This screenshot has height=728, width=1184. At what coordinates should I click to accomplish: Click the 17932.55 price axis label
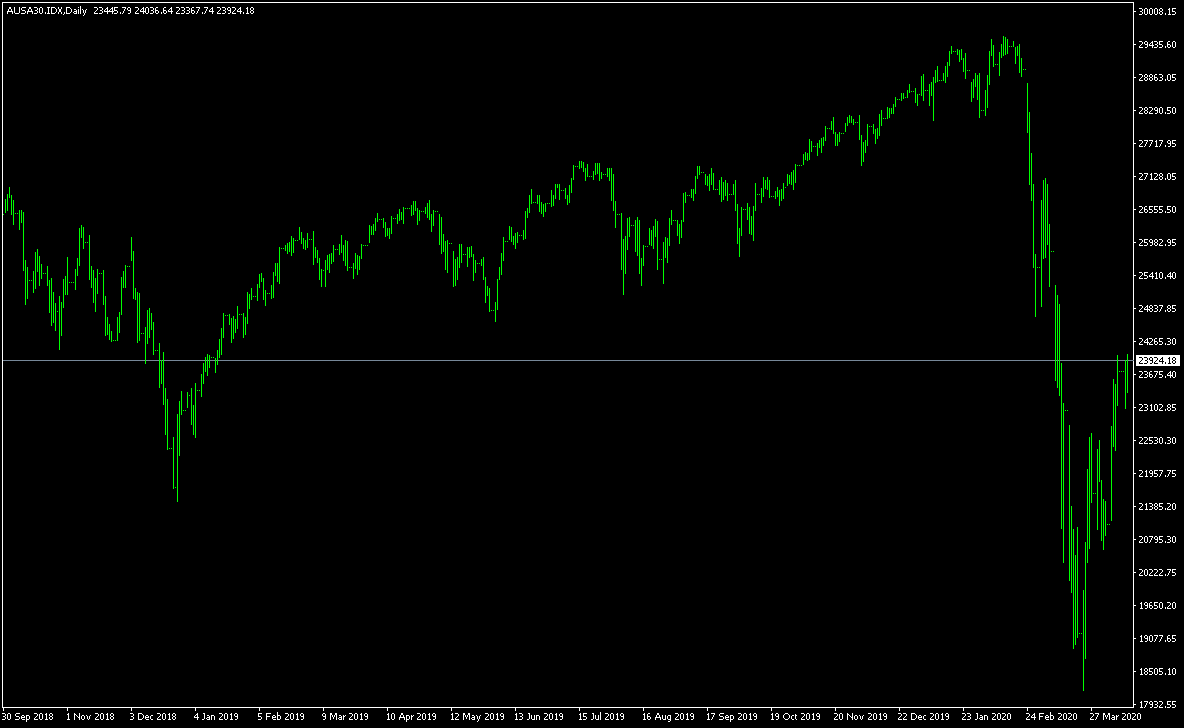(x=1158, y=705)
